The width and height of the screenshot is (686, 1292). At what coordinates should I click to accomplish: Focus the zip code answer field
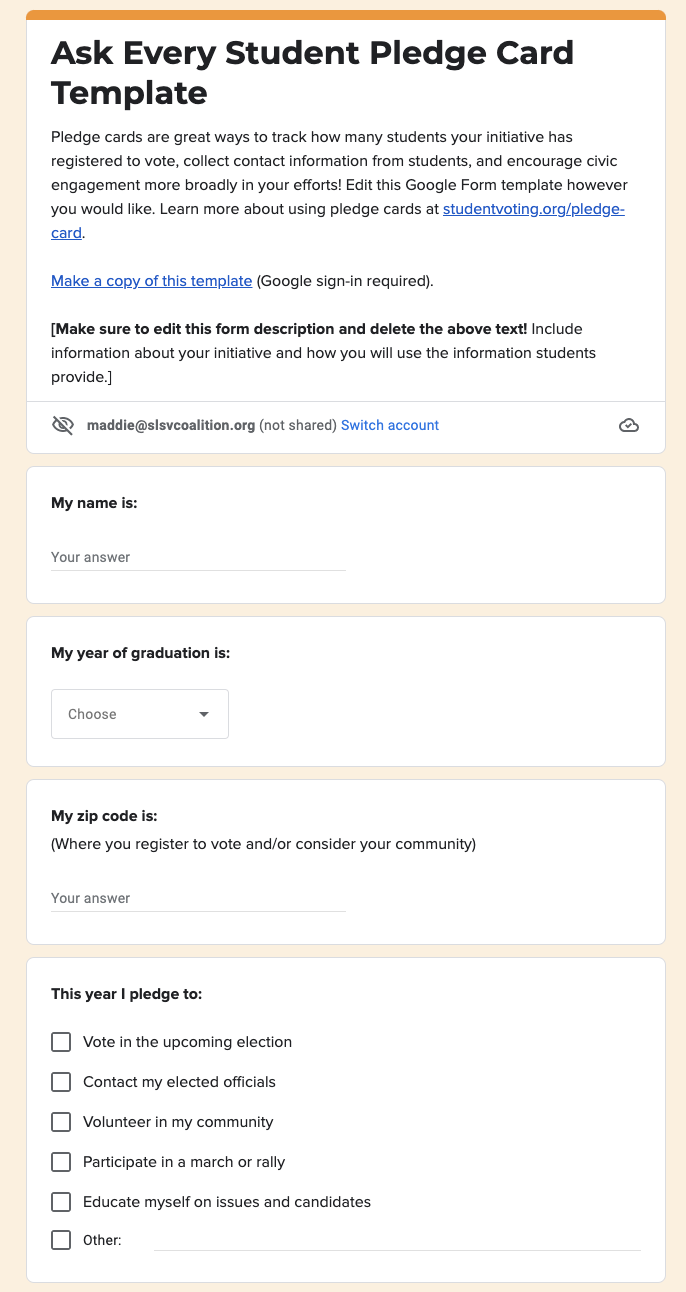(198, 898)
